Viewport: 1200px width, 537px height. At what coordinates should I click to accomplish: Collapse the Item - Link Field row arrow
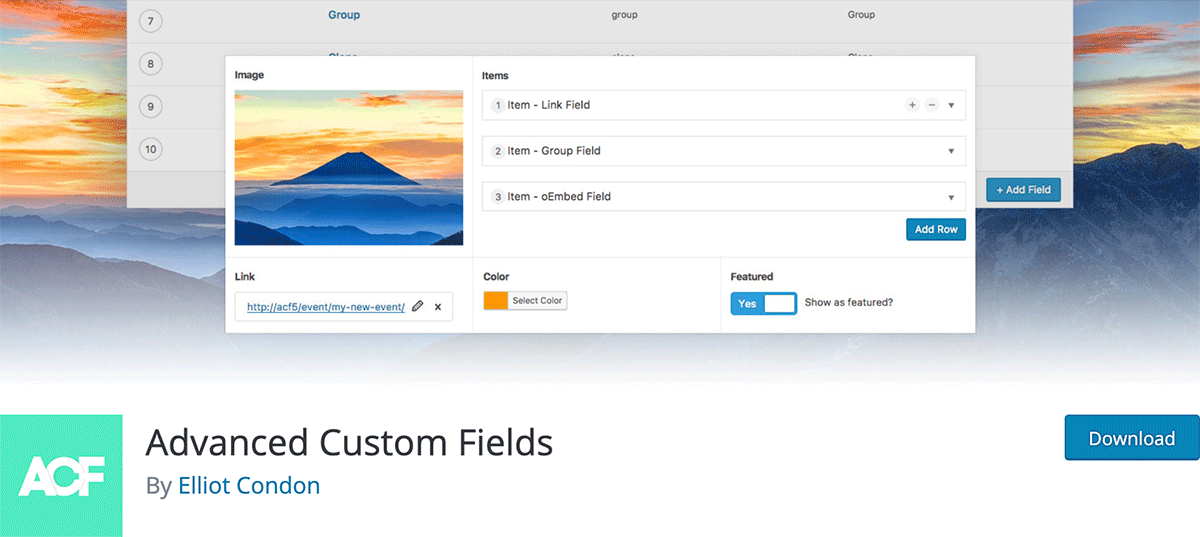(951, 105)
